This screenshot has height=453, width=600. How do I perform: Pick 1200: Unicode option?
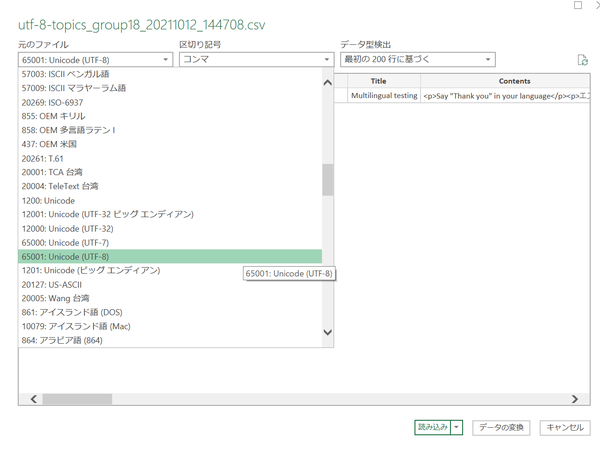[170, 200]
